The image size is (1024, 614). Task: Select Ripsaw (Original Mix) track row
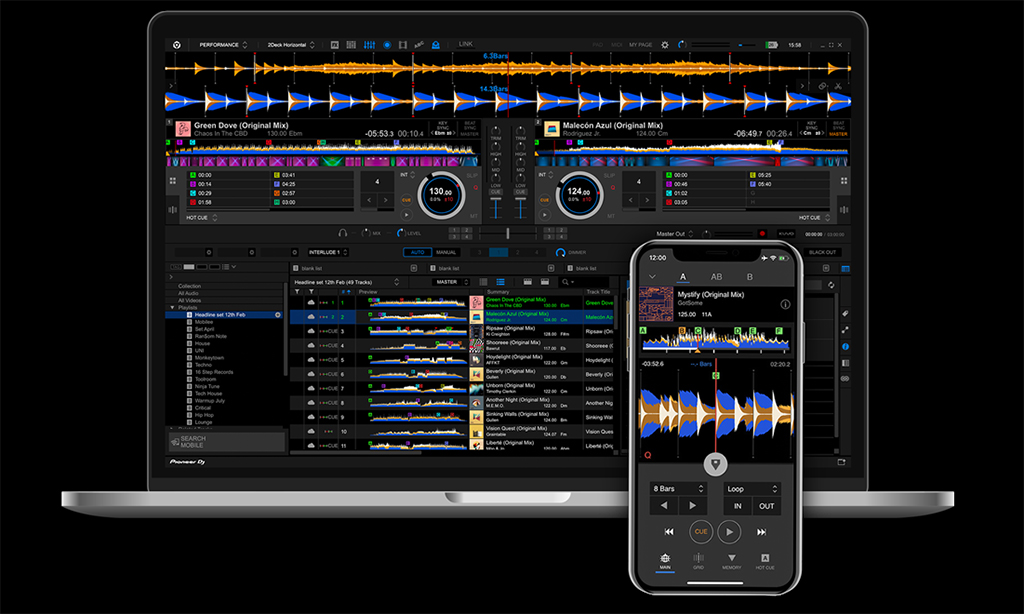click(x=452, y=331)
